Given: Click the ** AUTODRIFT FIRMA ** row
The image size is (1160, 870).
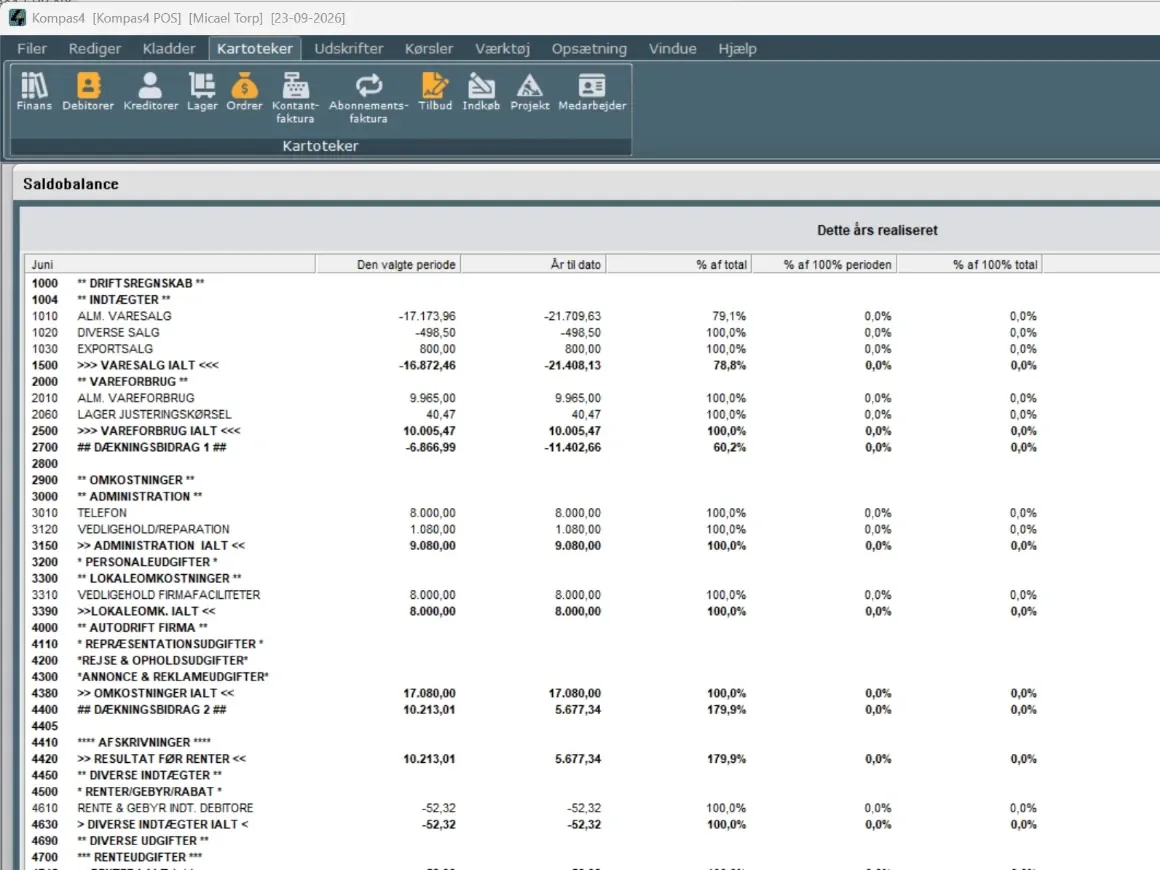Looking at the screenshot, I should click(533, 627).
